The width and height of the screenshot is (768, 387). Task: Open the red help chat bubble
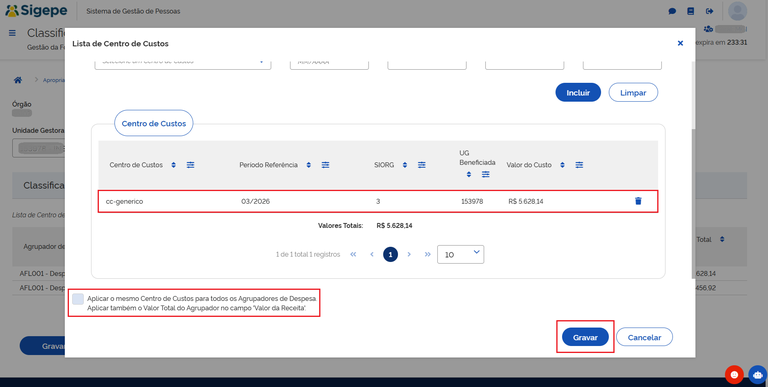click(x=734, y=375)
